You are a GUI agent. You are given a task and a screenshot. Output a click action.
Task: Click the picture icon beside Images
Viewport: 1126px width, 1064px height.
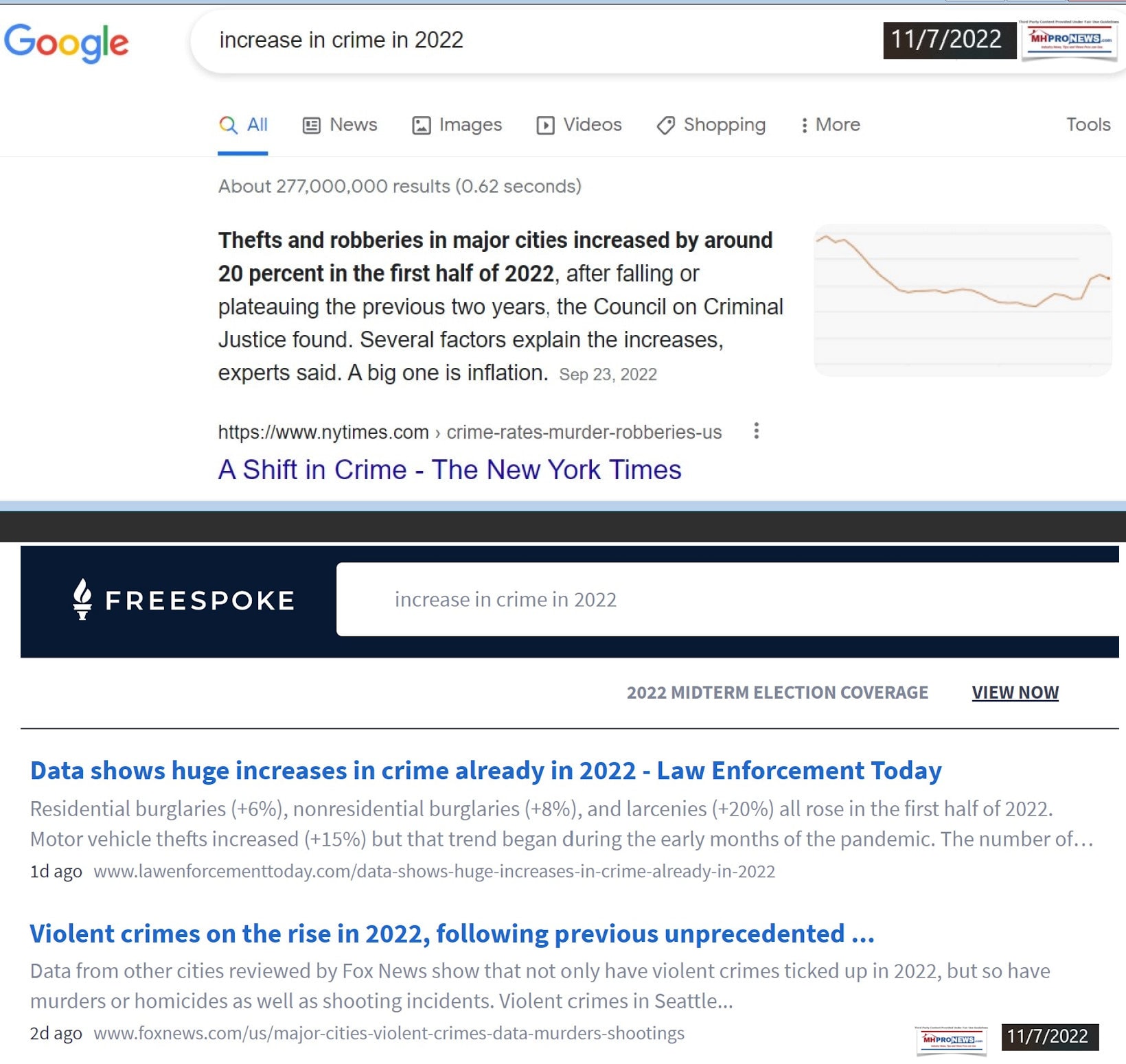[421, 126]
